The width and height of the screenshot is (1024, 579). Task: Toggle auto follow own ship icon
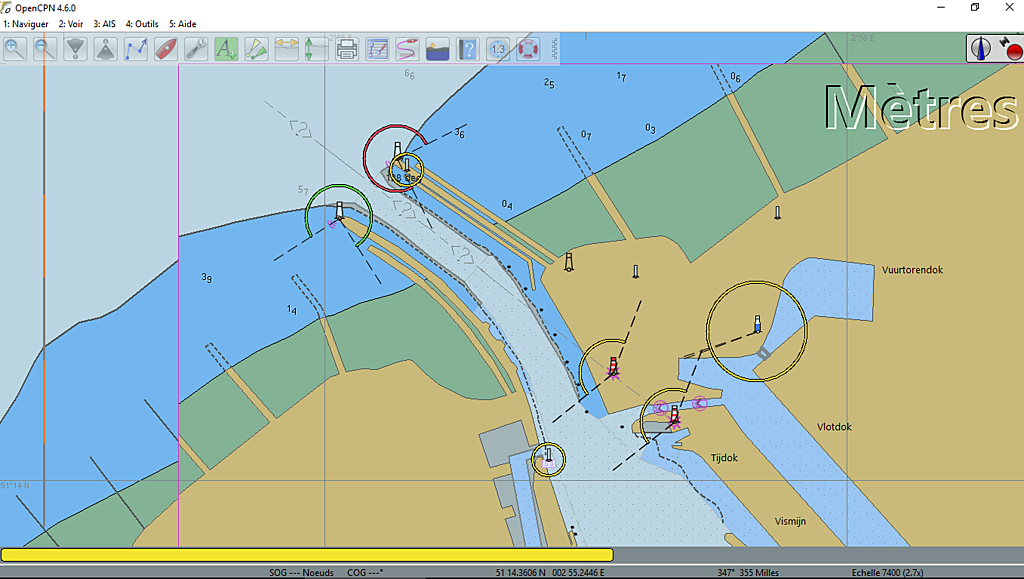click(166, 49)
